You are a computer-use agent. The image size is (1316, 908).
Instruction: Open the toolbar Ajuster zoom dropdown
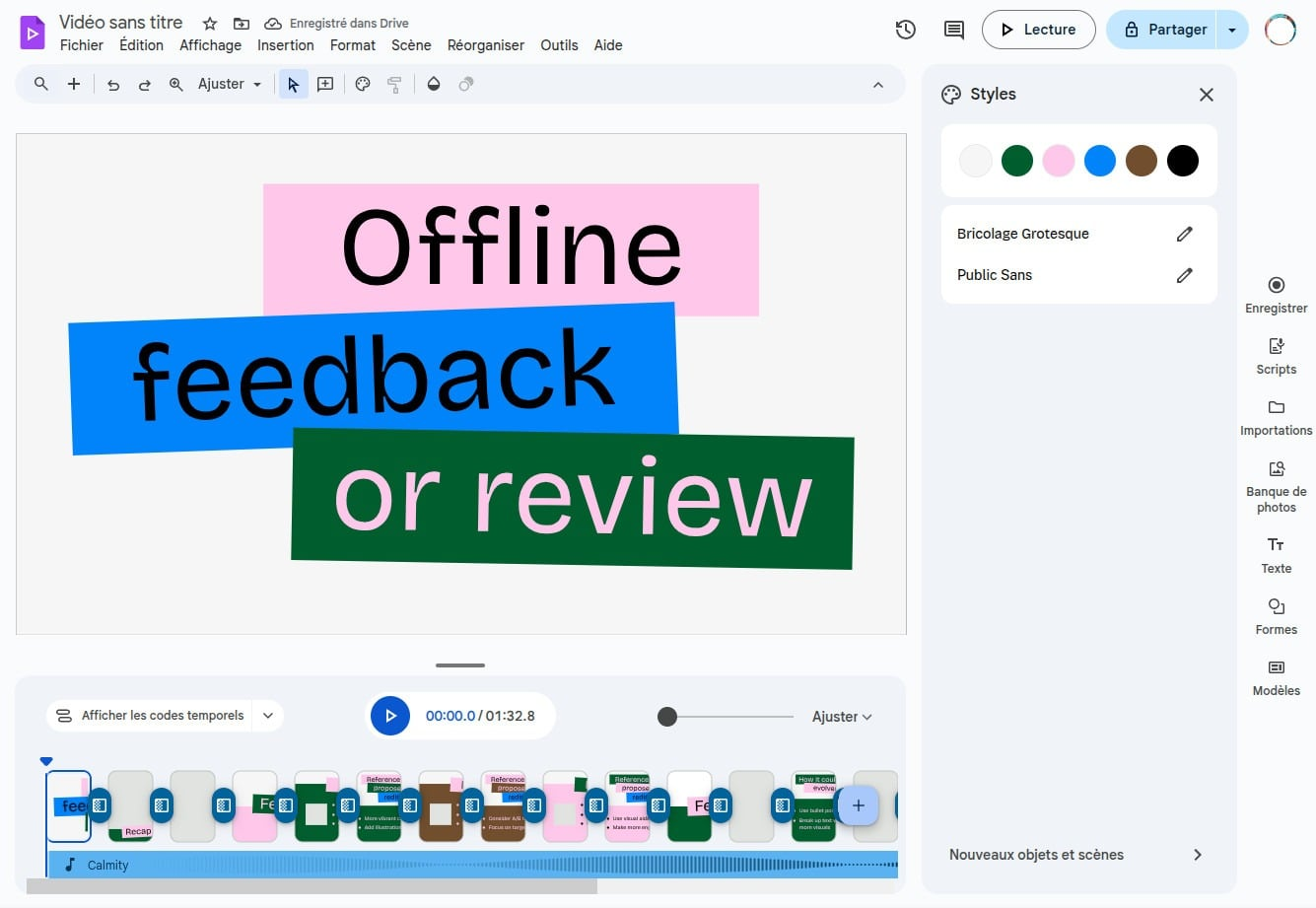tap(229, 85)
